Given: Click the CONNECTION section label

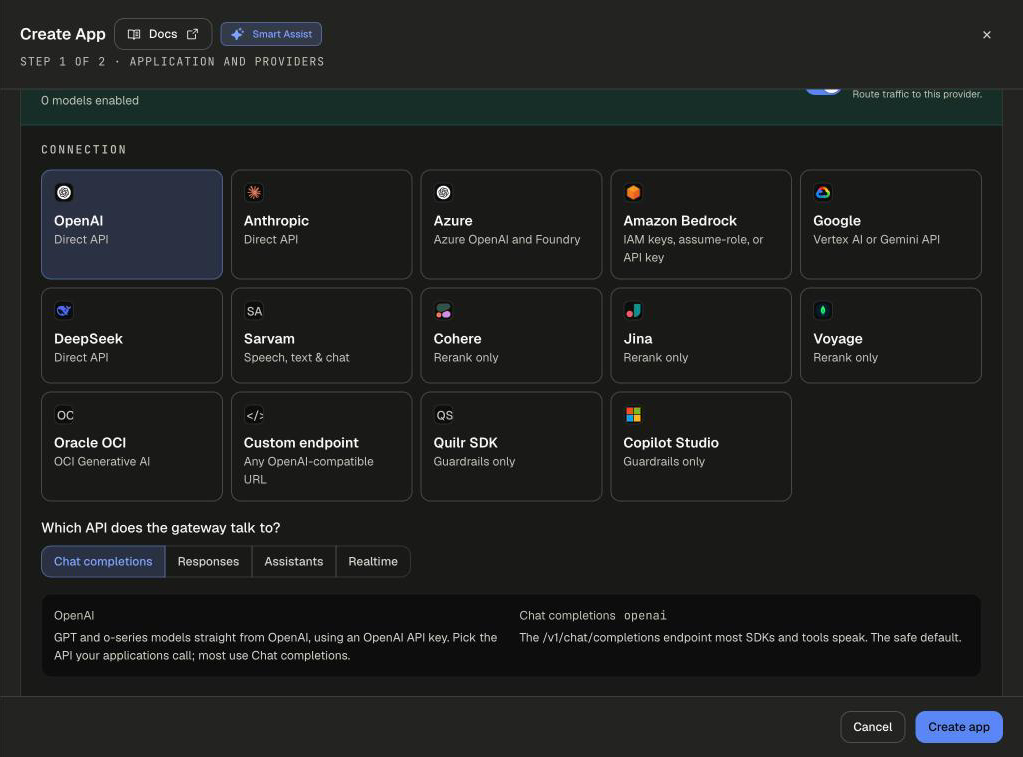Looking at the screenshot, I should (84, 149).
